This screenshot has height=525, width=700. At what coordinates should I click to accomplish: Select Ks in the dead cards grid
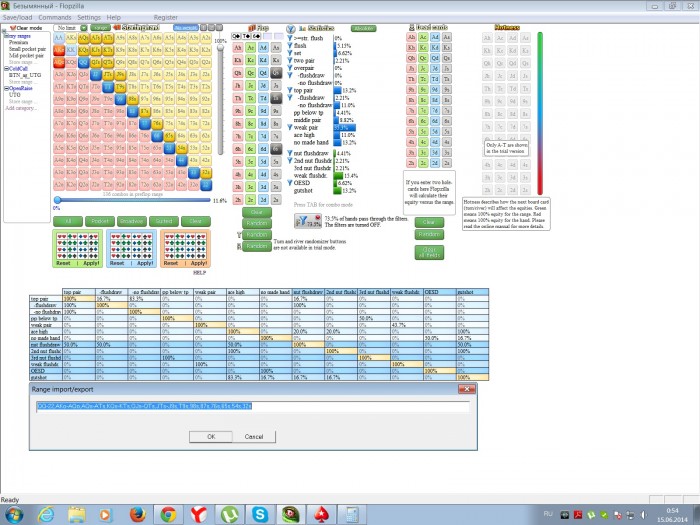pyautogui.click(x=446, y=47)
